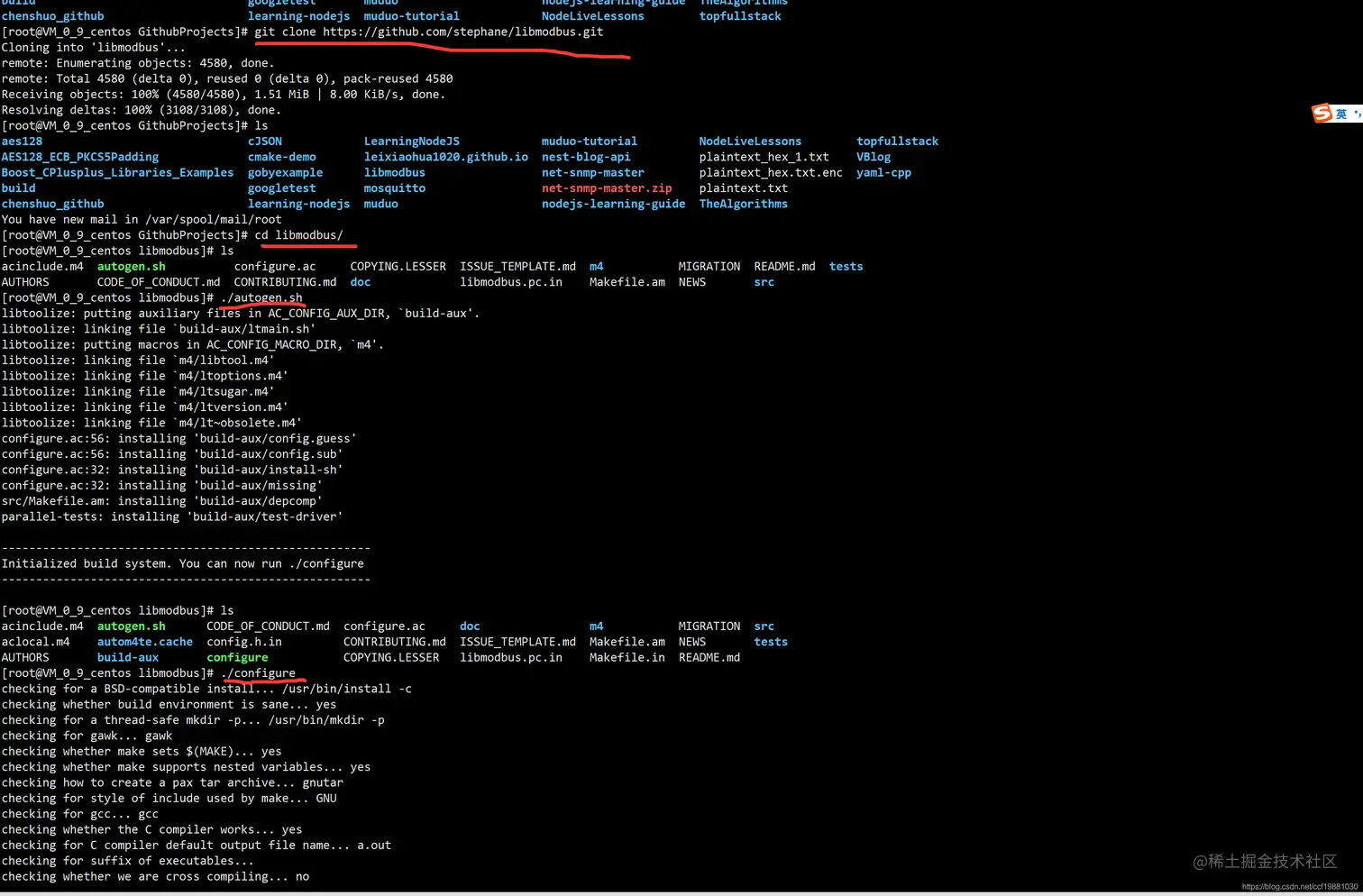
Task: Select the highlighted net-snmp-master.zip entry
Action: coord(606,187)
